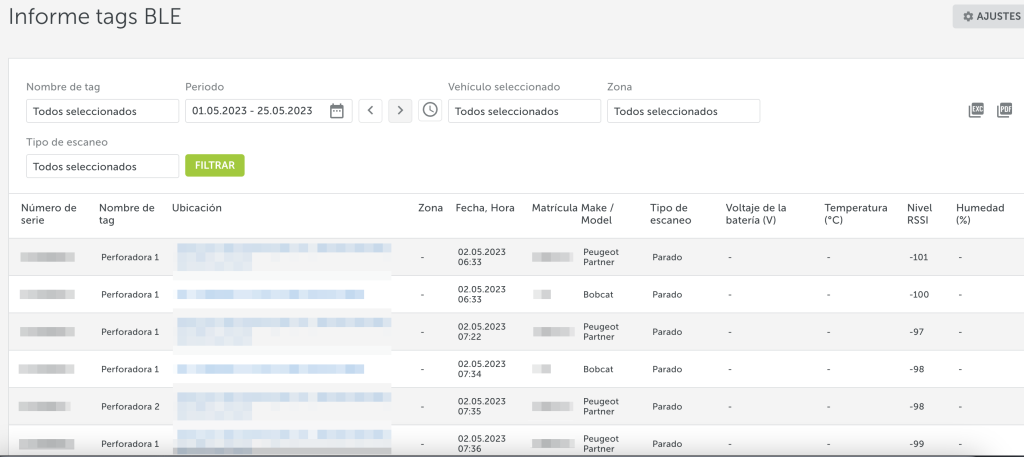
Task: Open the clock time selector icon
Action: tap(430, 110)
